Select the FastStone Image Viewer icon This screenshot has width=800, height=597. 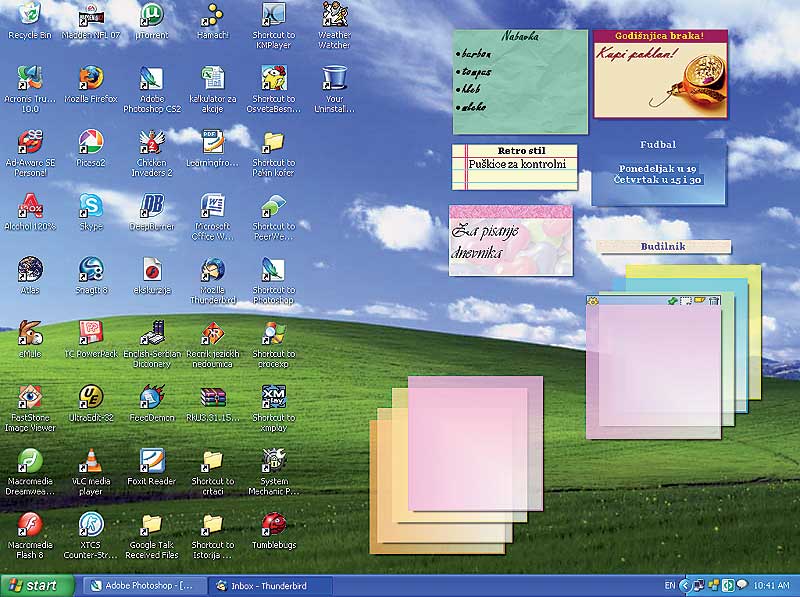click(x=30, y=396)
